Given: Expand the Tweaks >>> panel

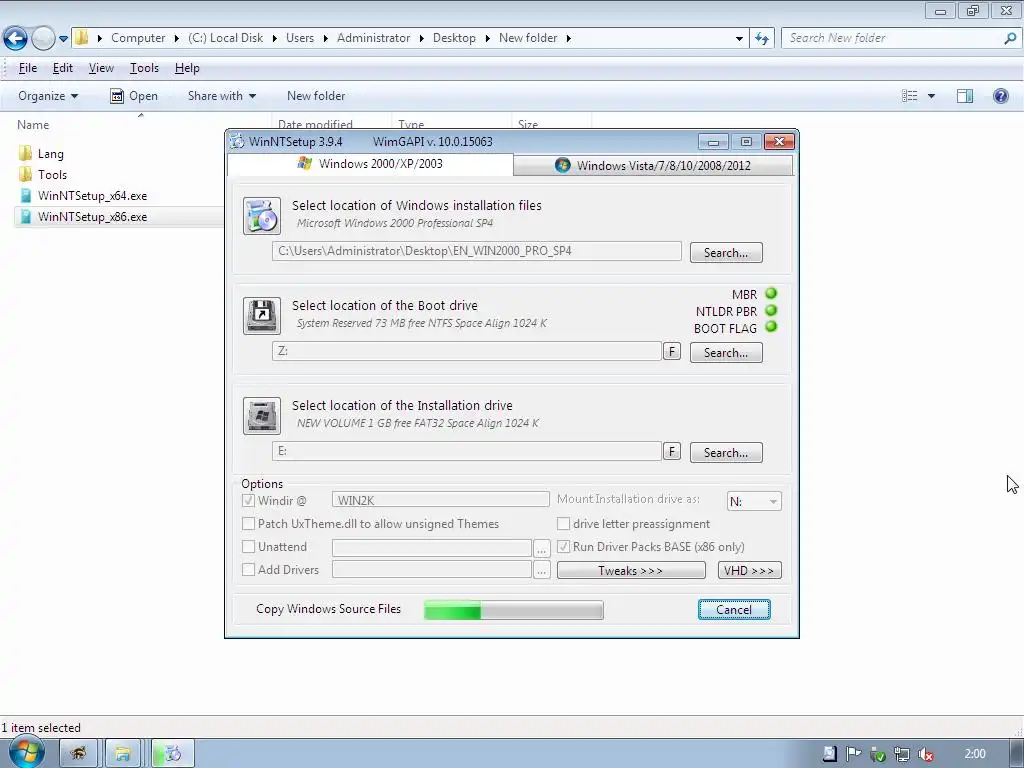Looking at the screenshot, I should (631, 570).
